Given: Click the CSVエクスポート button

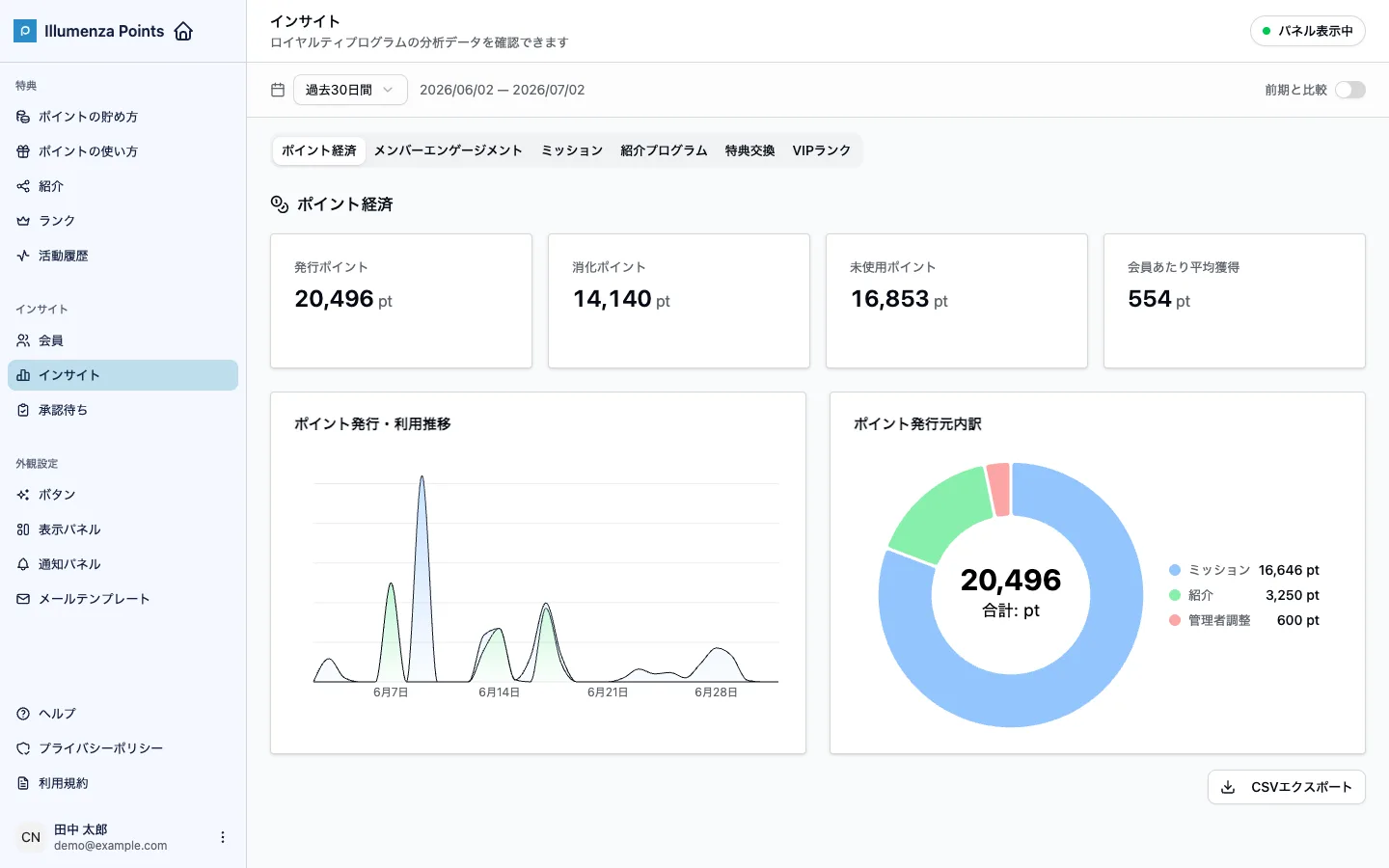Looking at the screenshot, I should pos(1287,787).
